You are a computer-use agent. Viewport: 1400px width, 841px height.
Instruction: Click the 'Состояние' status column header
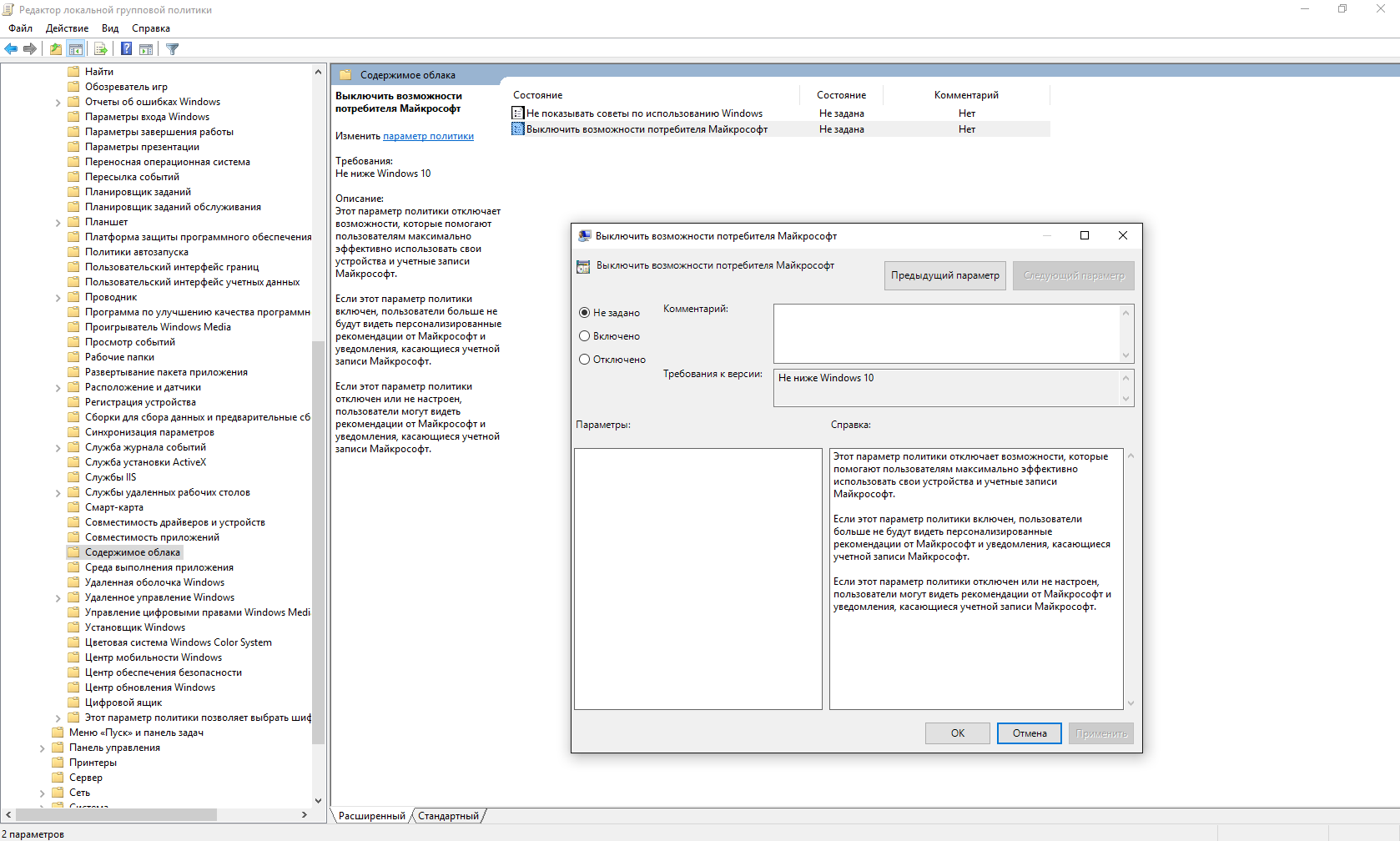click(x=841, y=95)
